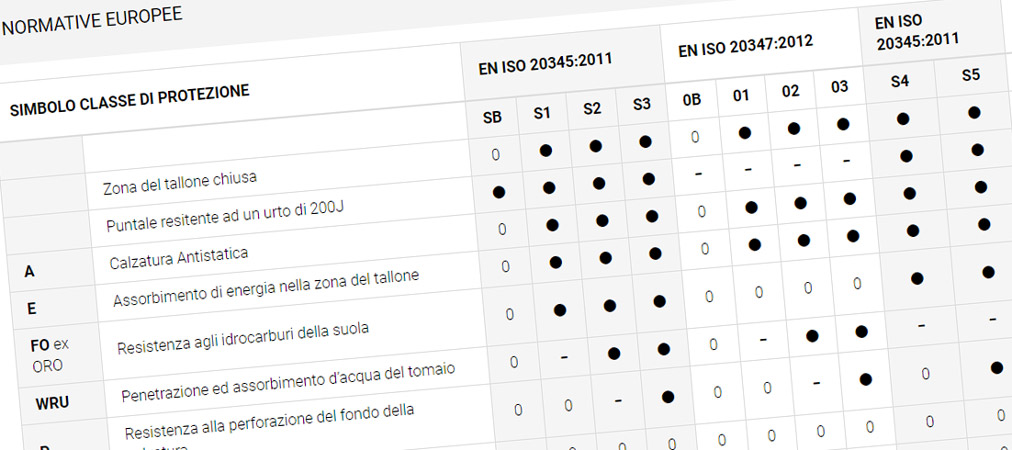Click the SIMBOLO CLASSE DI PROTEZIONE header
The width and height of the screenshot is (1012, 450).
tap(129, 100)
